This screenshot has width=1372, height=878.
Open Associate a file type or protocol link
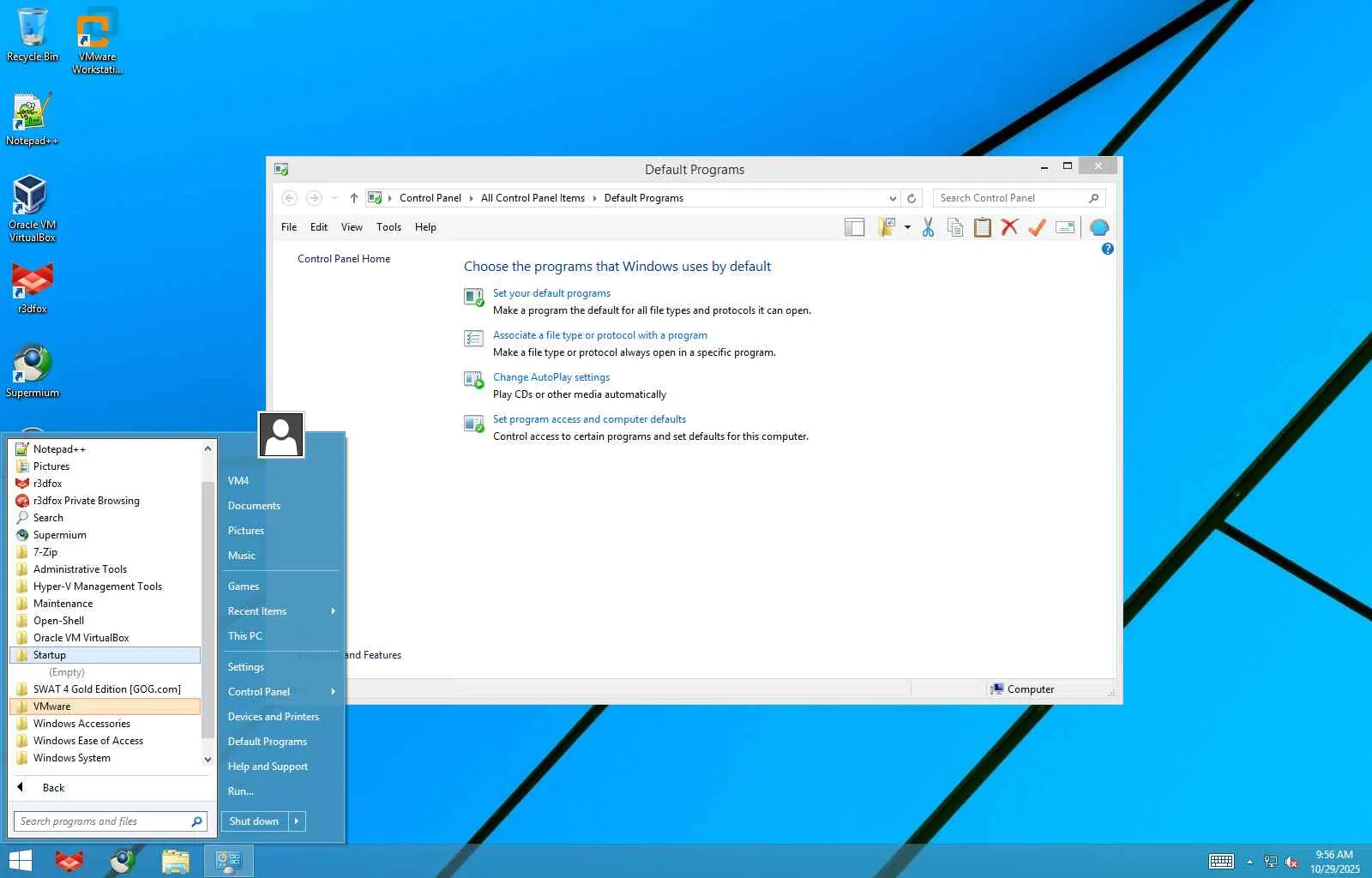coord(600,335)
